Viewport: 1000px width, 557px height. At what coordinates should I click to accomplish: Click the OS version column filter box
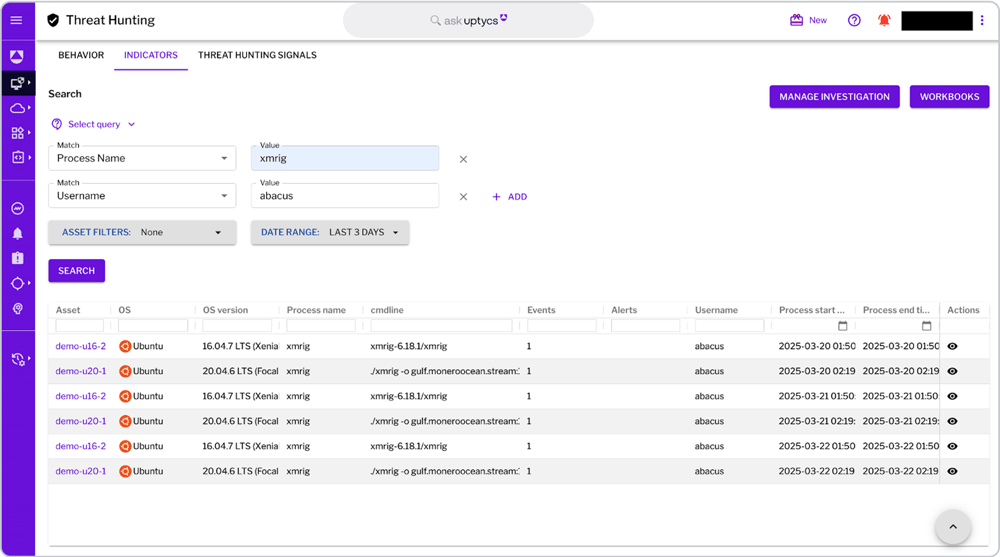237,325
